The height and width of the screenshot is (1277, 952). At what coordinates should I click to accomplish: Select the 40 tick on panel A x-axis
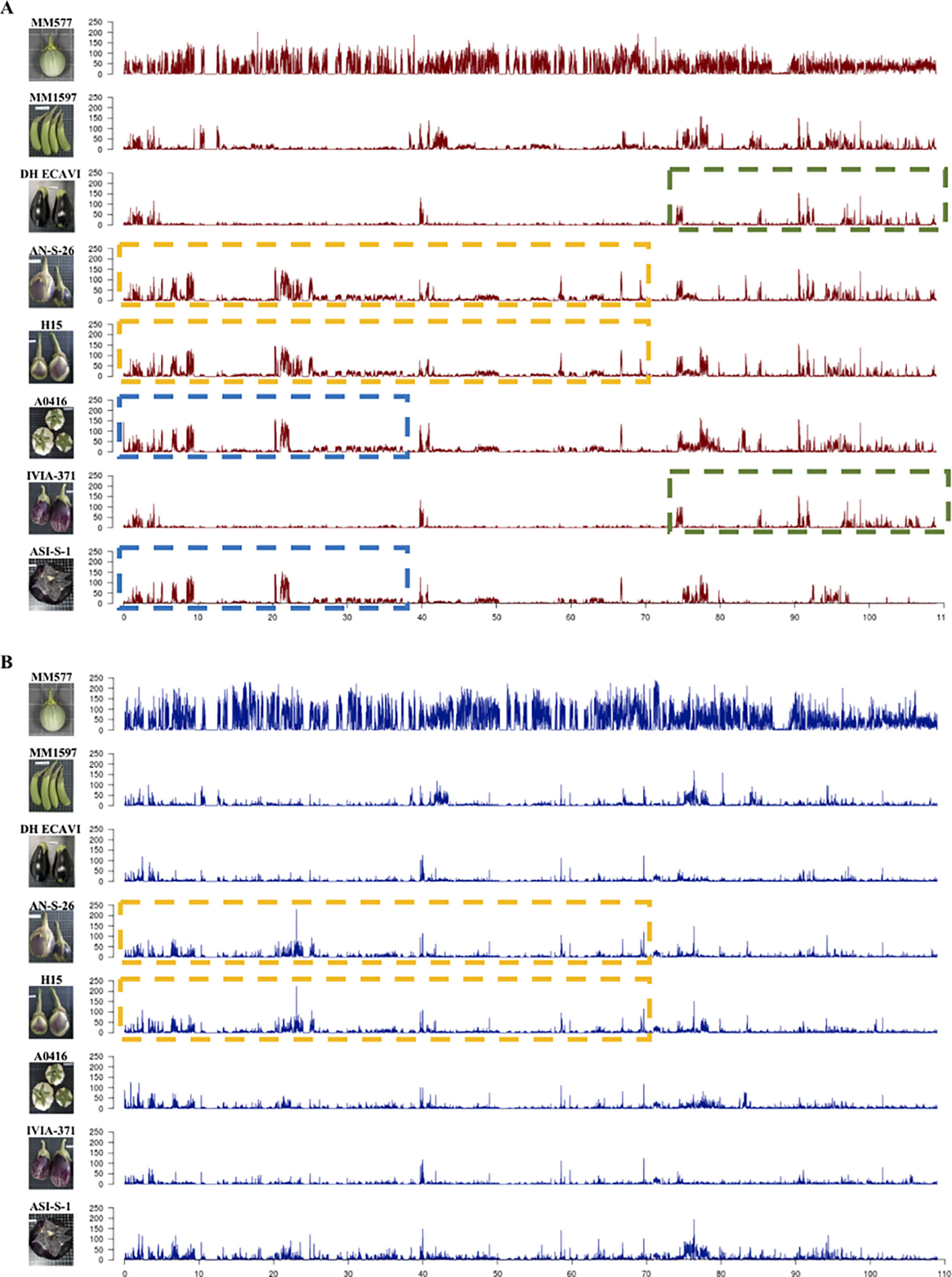click(422, 617)
